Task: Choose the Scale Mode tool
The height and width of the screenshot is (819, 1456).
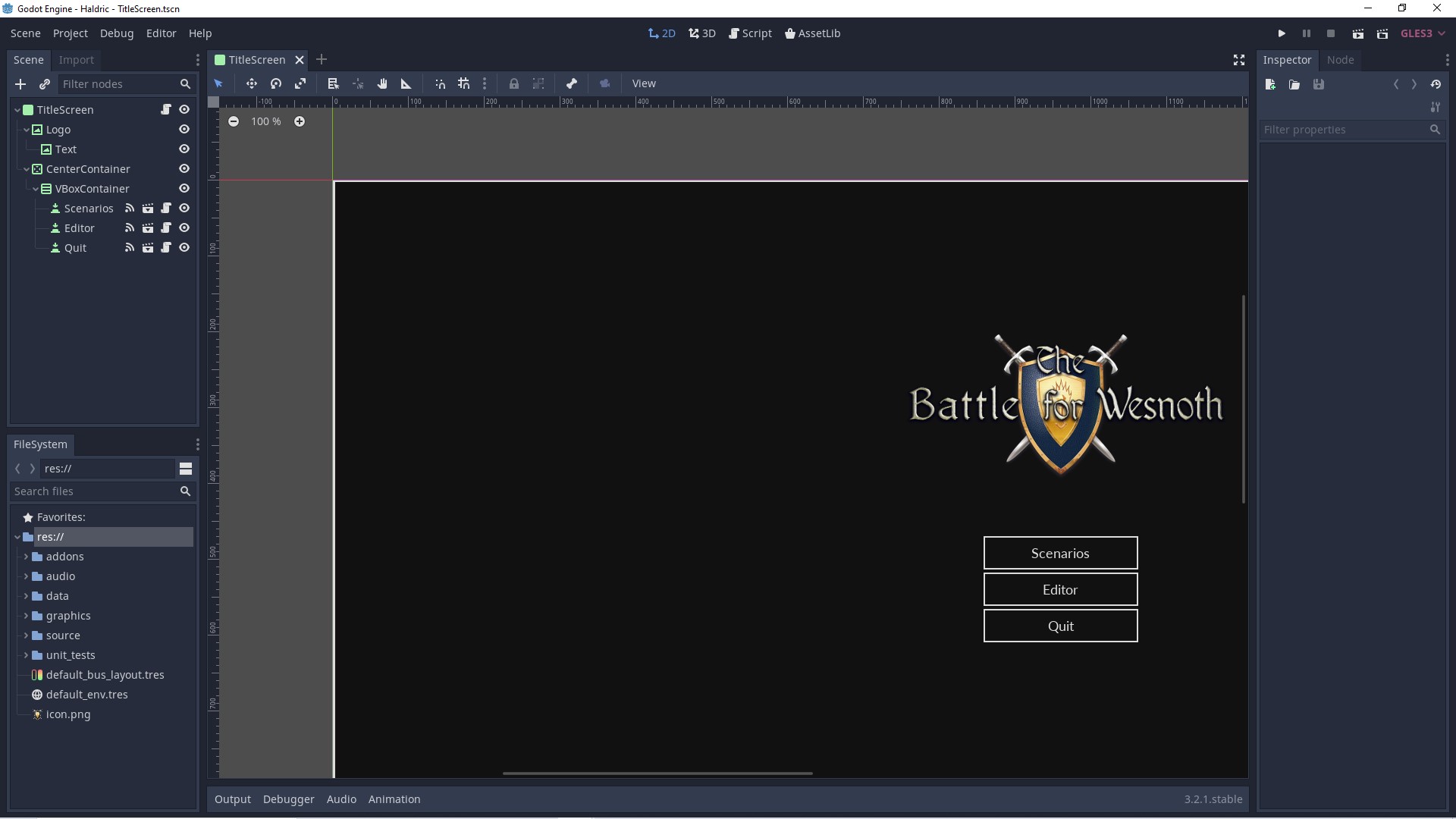Action: pyautogui.click(x=300, y=83)
